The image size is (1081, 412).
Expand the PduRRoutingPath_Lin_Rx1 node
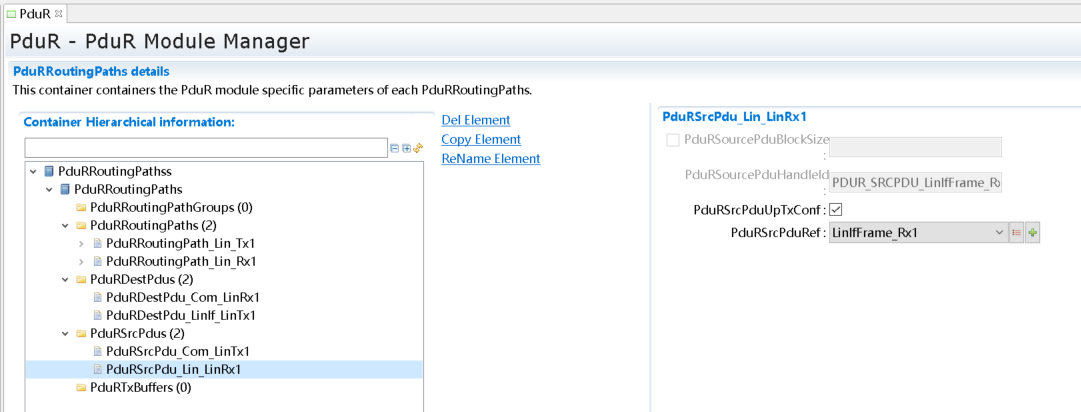point(81,261)
